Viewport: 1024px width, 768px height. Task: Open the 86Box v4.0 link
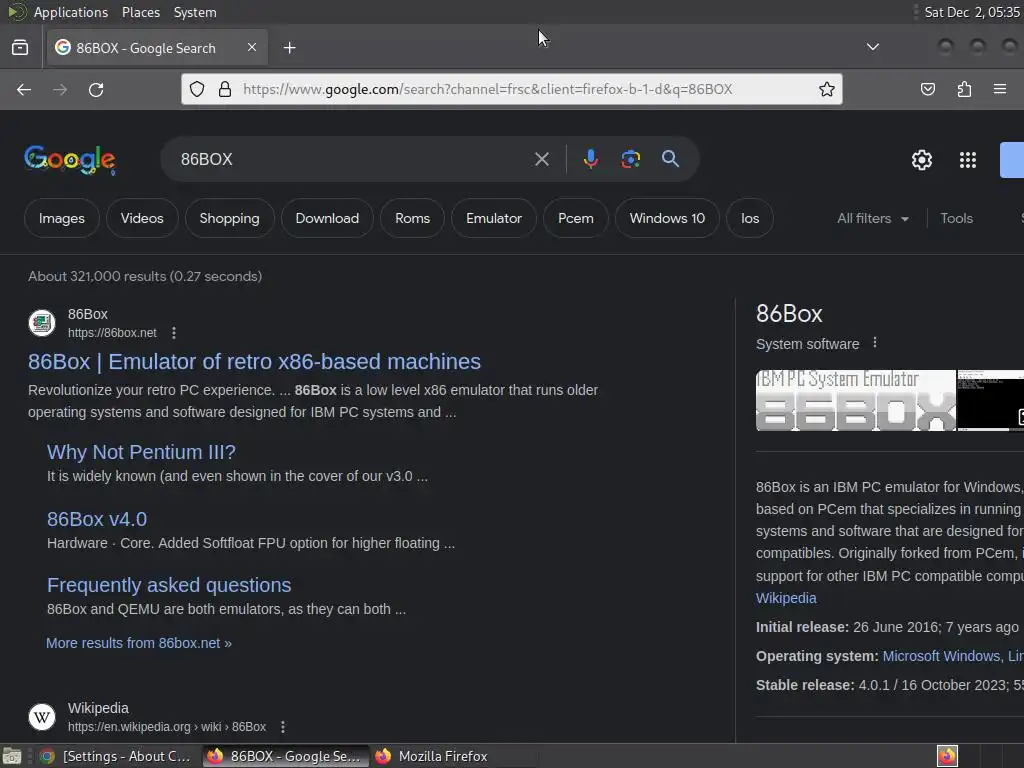[97, 519]
